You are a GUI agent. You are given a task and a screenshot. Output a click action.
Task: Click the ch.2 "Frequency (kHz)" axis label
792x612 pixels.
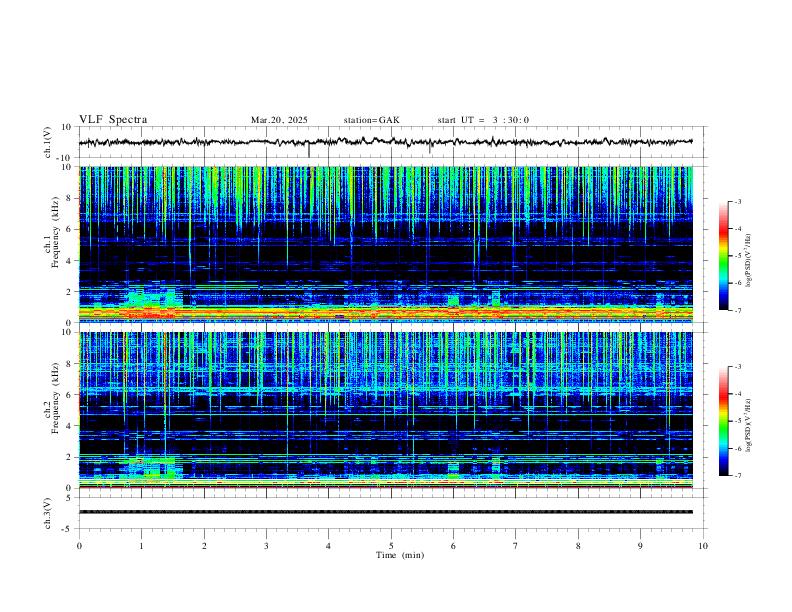click(56, 398)
